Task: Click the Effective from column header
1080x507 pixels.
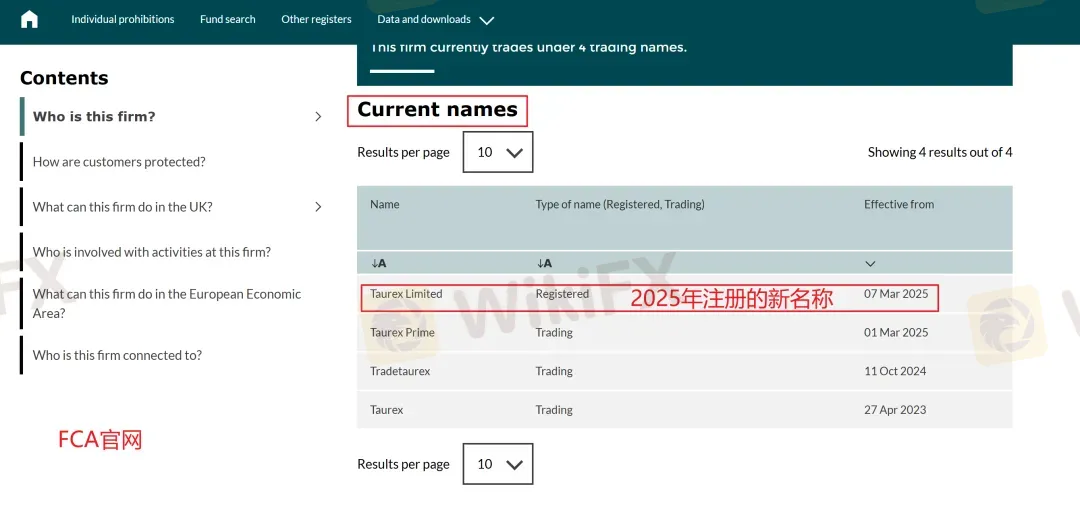Action: 899,204
